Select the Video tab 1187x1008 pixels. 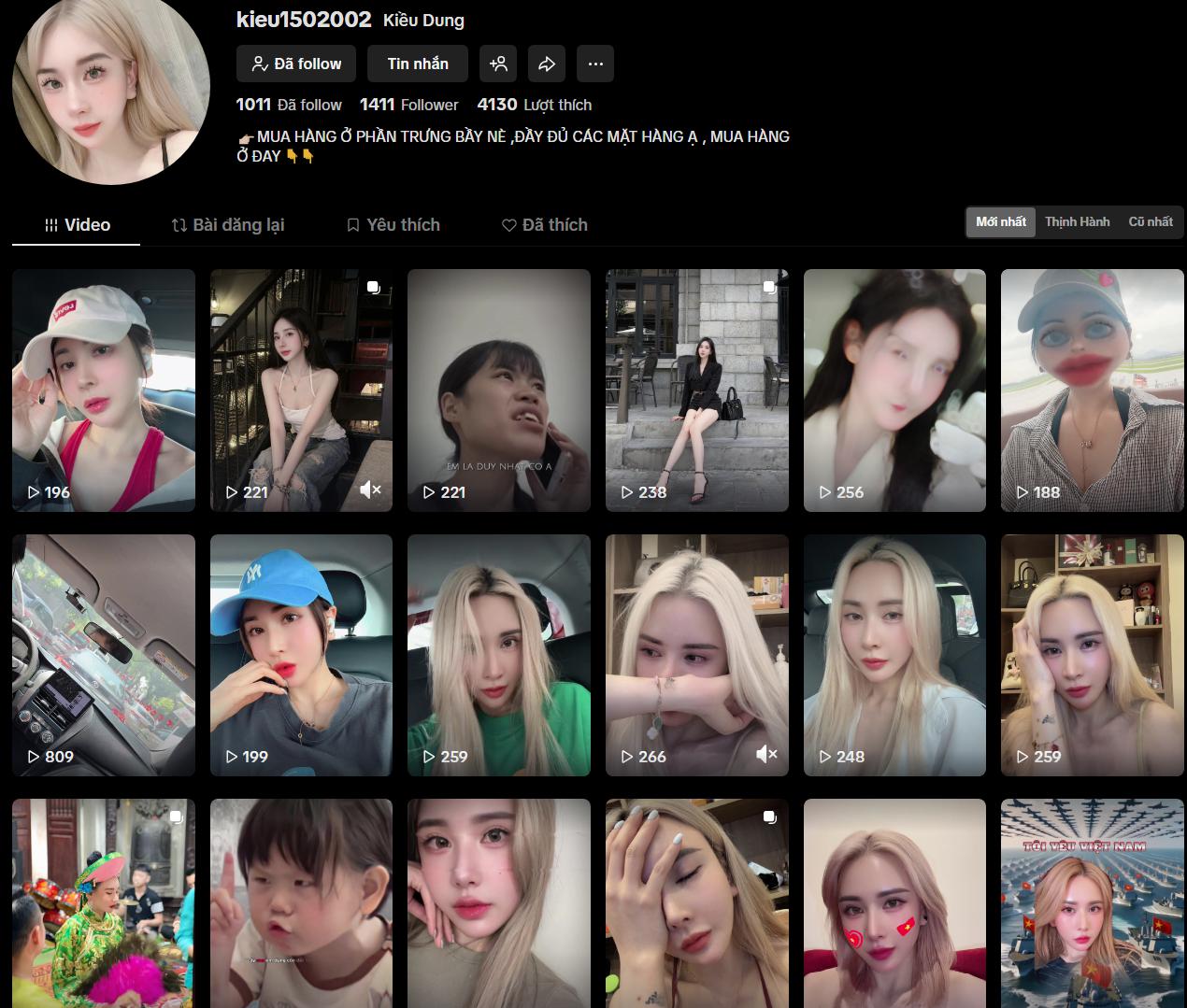[x=77, y=225]
